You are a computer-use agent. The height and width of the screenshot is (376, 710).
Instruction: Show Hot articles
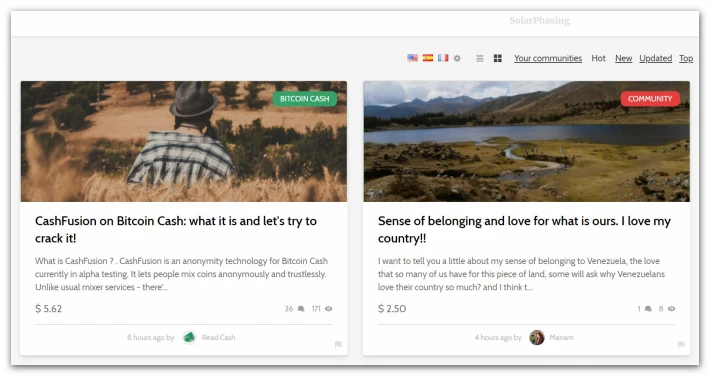click(598, 58)
